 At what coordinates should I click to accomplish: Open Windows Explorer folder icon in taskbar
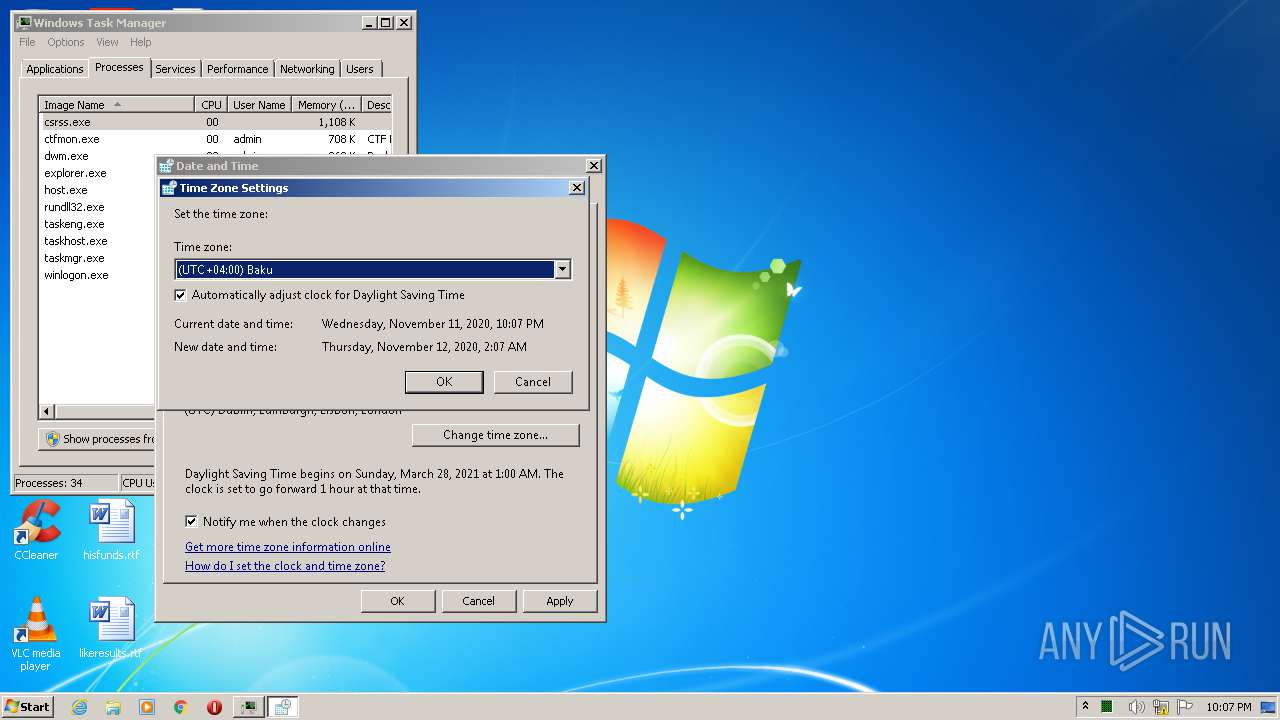113,707
